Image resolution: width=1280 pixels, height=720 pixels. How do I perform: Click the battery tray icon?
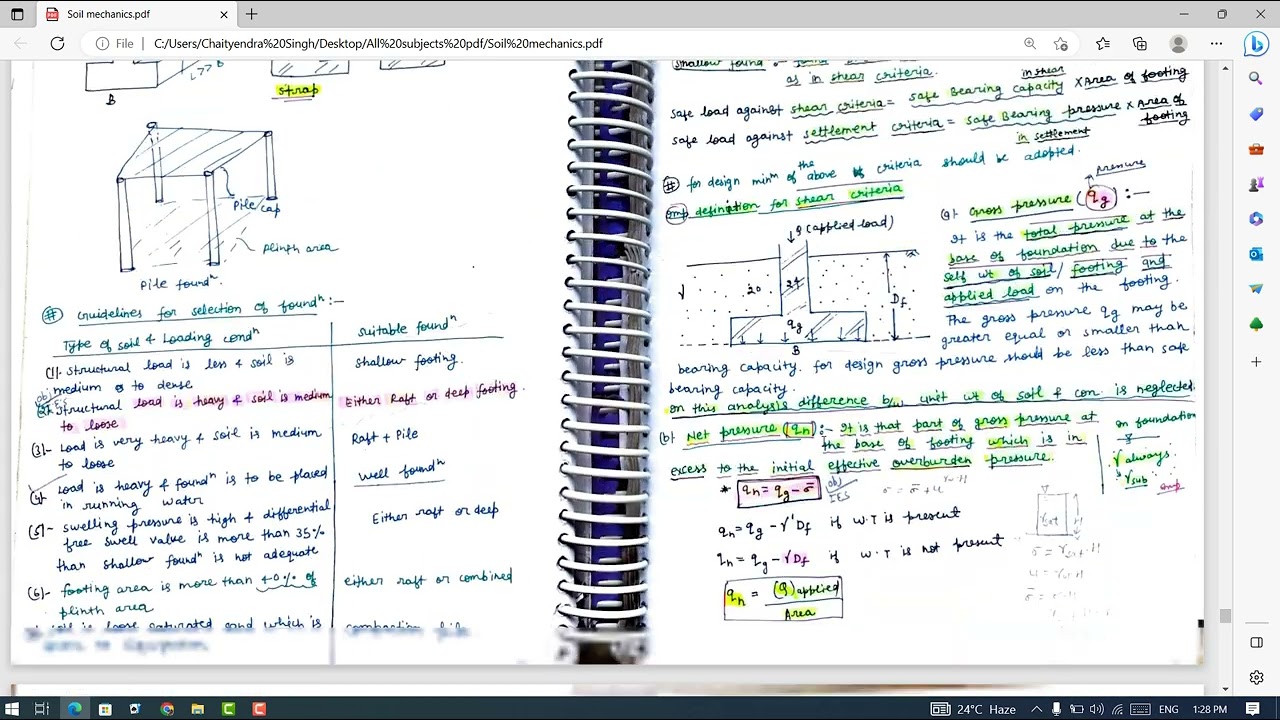[1077, 709]
